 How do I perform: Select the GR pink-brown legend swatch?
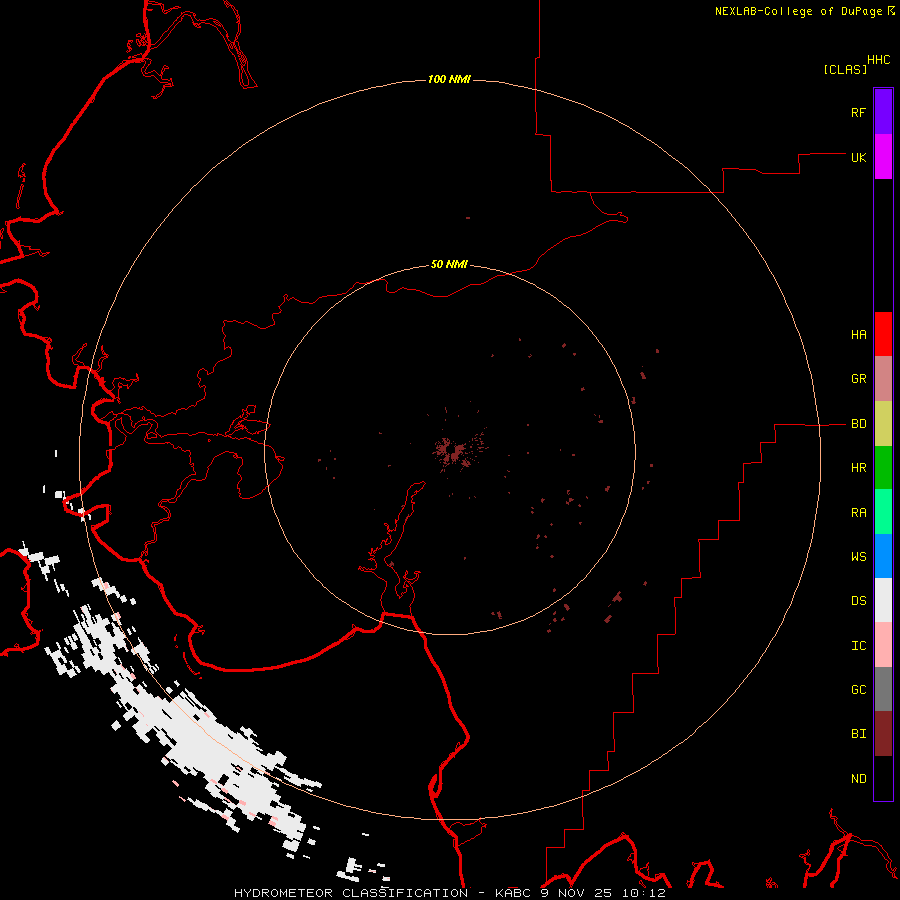point(883,379)
